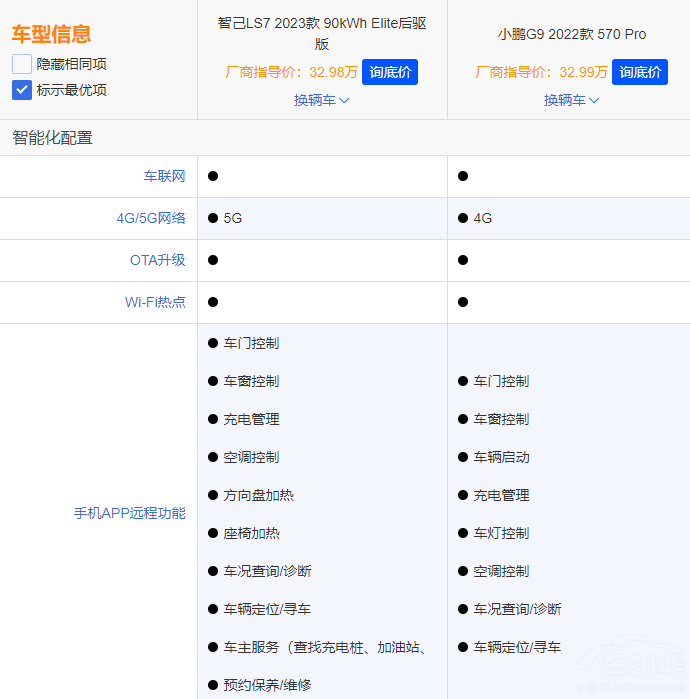Expand 换车辆 dropdown under 小鹏G9
This screenshot has width=690, height=699.
pos(571,100)
